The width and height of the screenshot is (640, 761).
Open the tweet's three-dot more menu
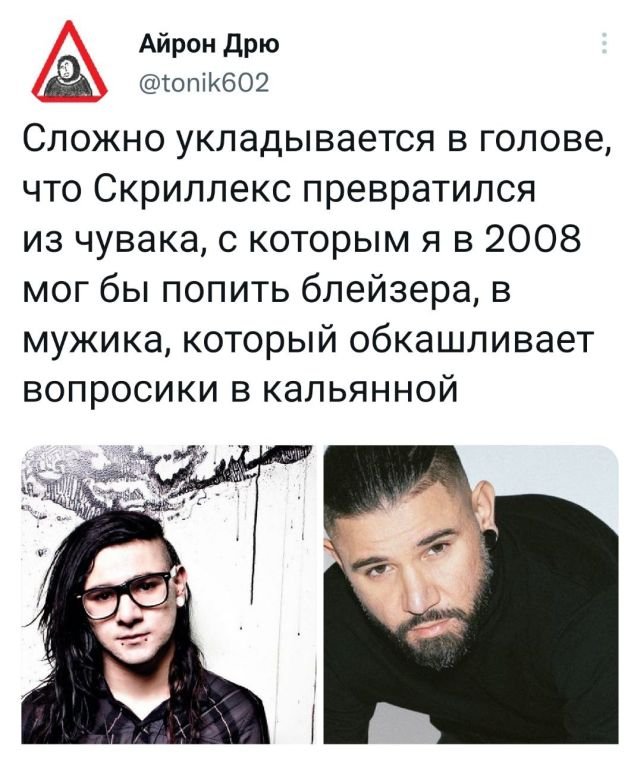[605, 44]
